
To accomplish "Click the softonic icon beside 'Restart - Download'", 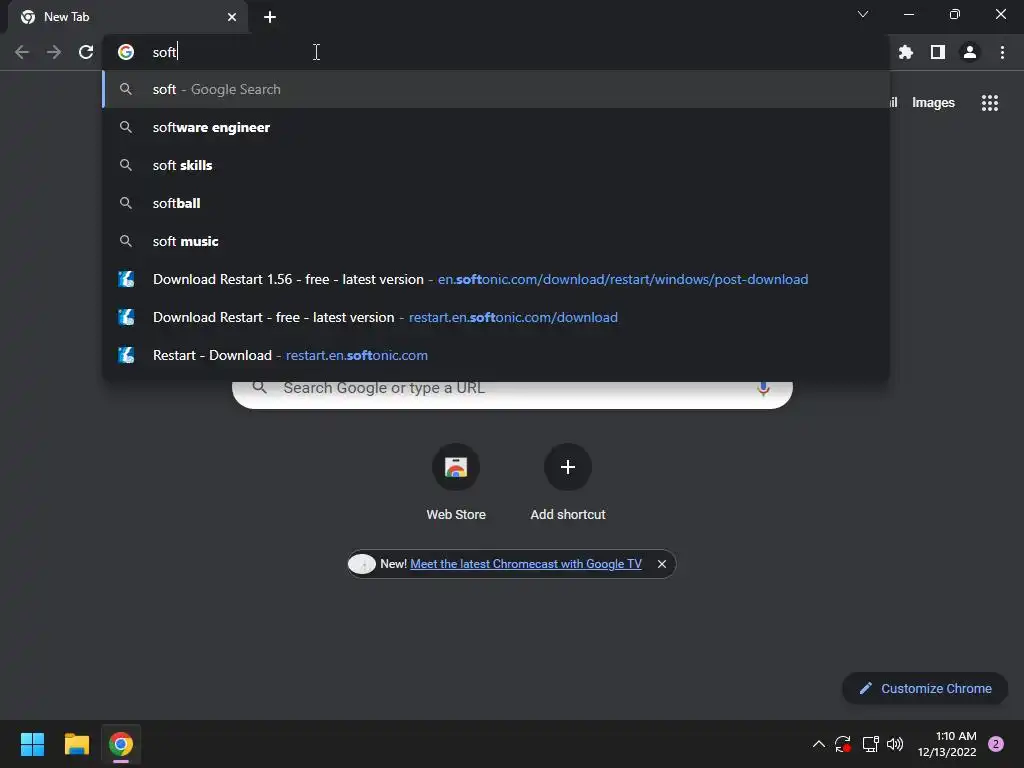I will pyautogui.click(x=126, y=355).
